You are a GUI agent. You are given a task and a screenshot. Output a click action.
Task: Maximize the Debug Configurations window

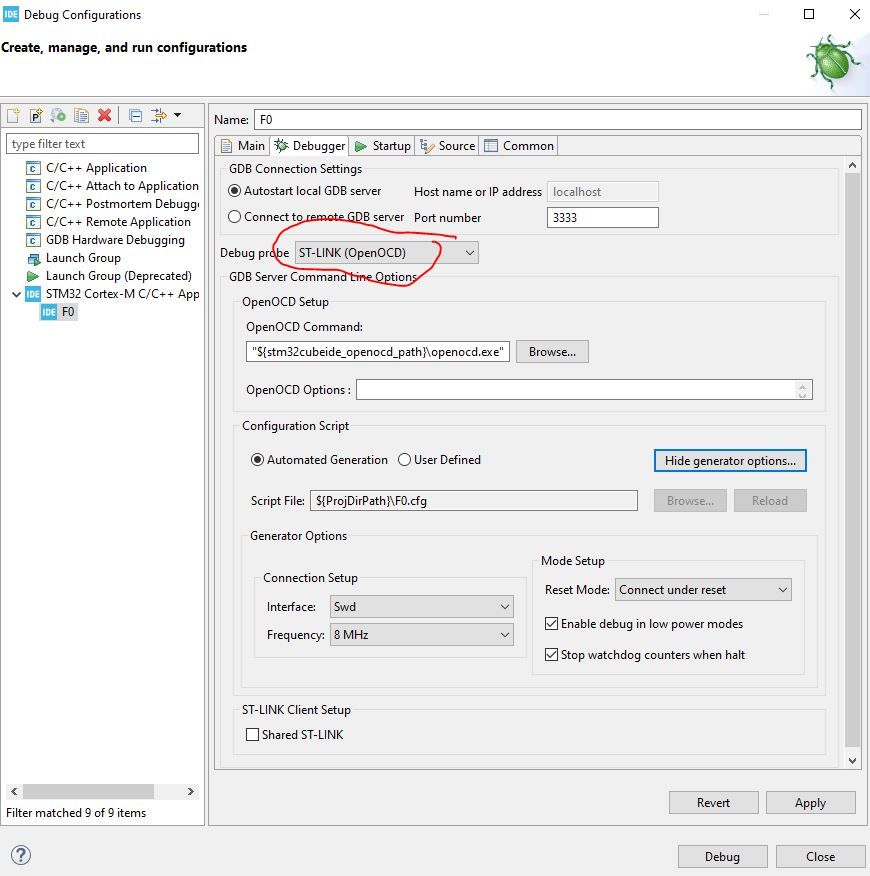[809, 14]
